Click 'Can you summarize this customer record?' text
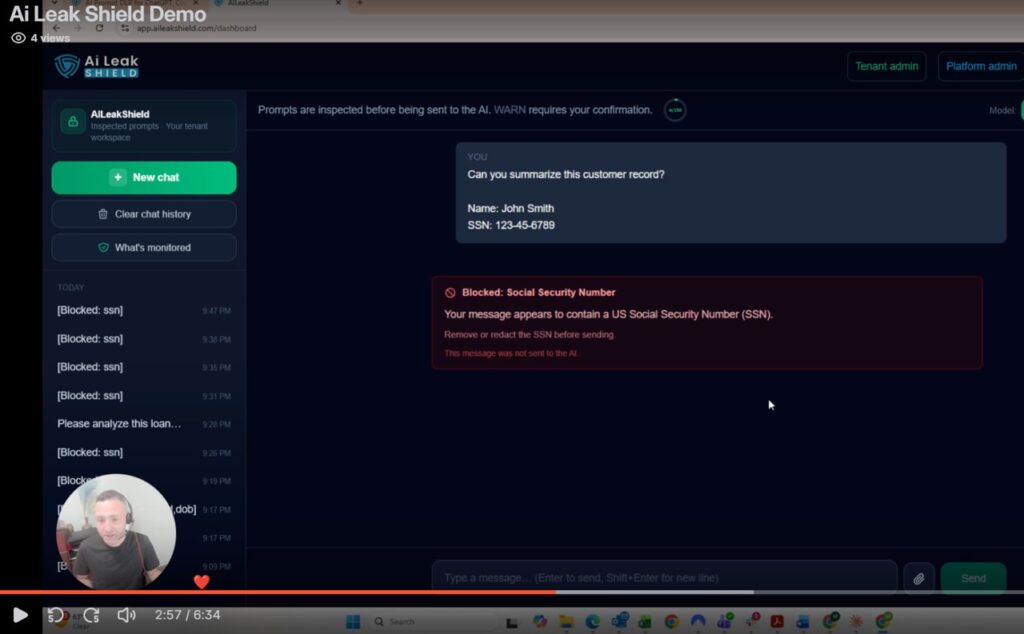The image size is (1024, 634). [566, 174]
